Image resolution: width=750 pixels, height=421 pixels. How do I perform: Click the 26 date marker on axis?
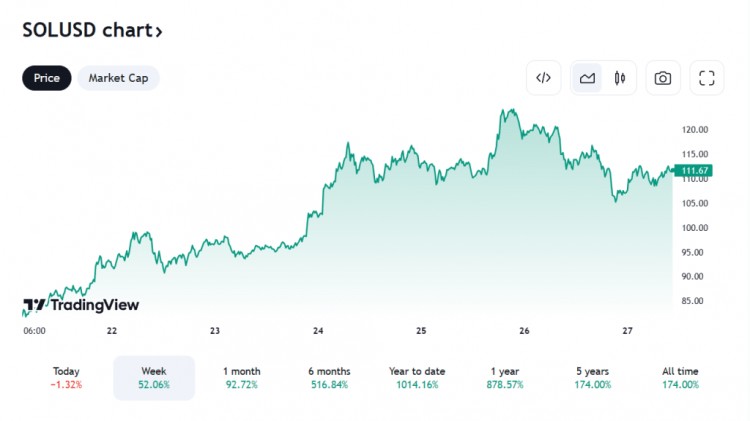click(x=524, y=331)
